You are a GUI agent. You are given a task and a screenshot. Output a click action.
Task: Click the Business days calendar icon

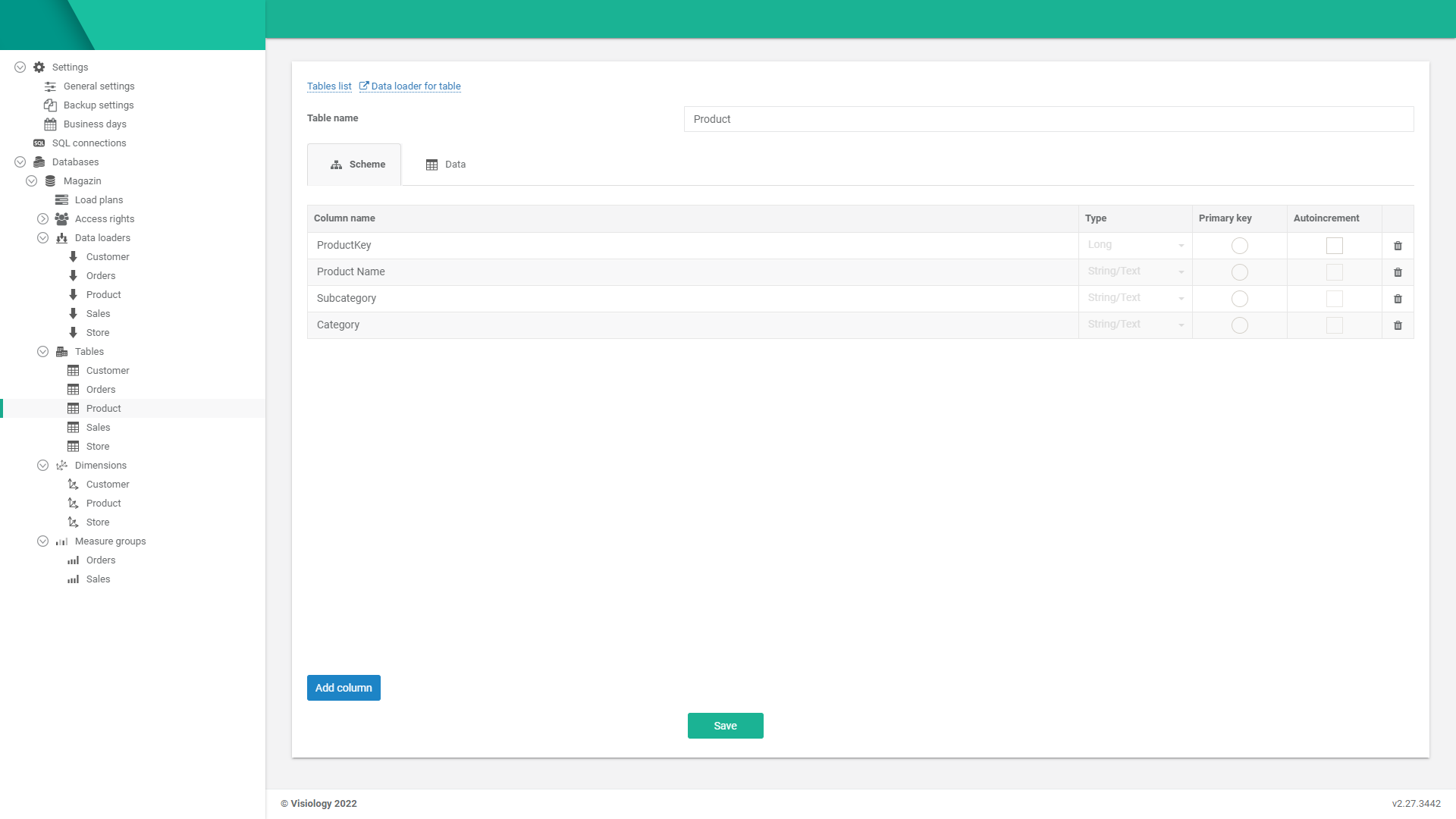[50, 124]
